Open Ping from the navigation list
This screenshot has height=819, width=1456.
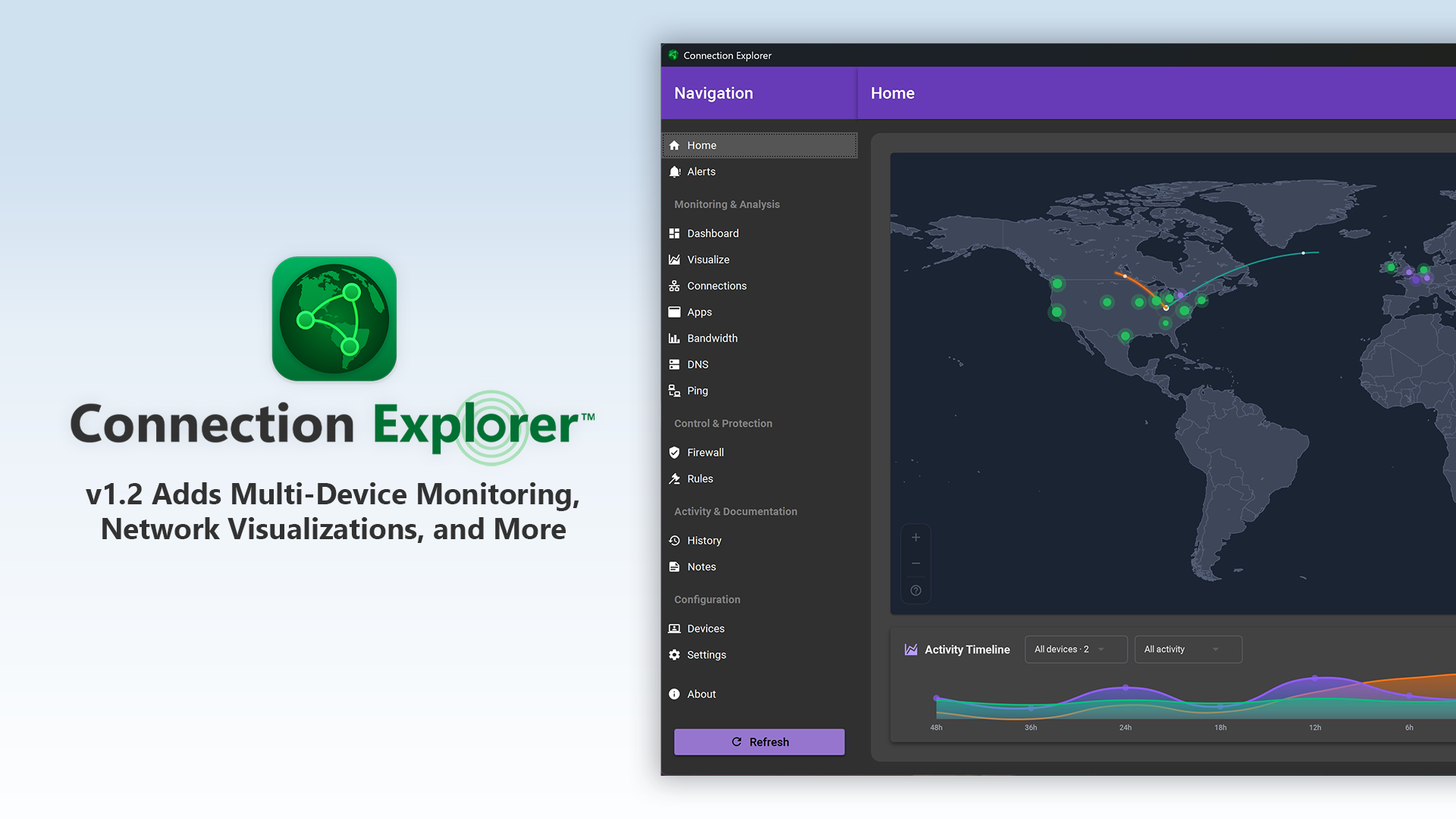[x=760, y=391]
